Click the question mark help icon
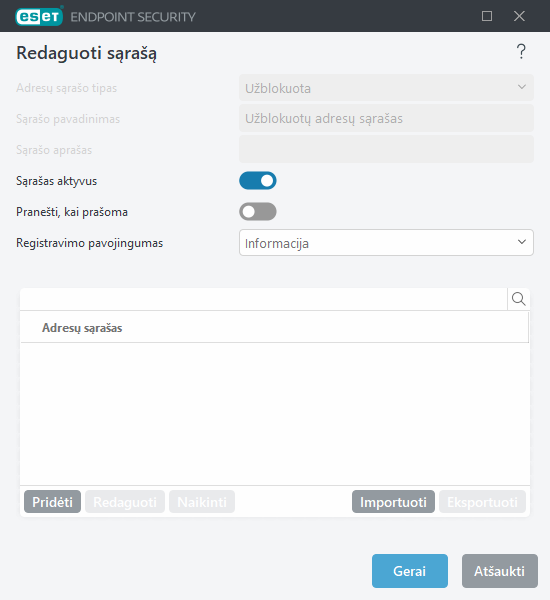This screenshot has width=550, height=600. [x=521, y=52]
